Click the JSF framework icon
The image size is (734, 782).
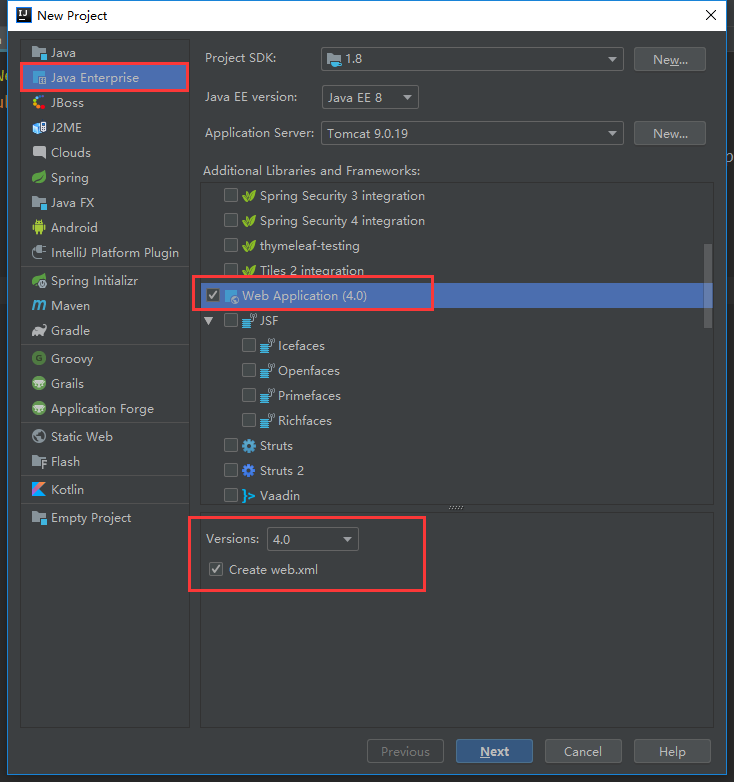pos(249,320)
